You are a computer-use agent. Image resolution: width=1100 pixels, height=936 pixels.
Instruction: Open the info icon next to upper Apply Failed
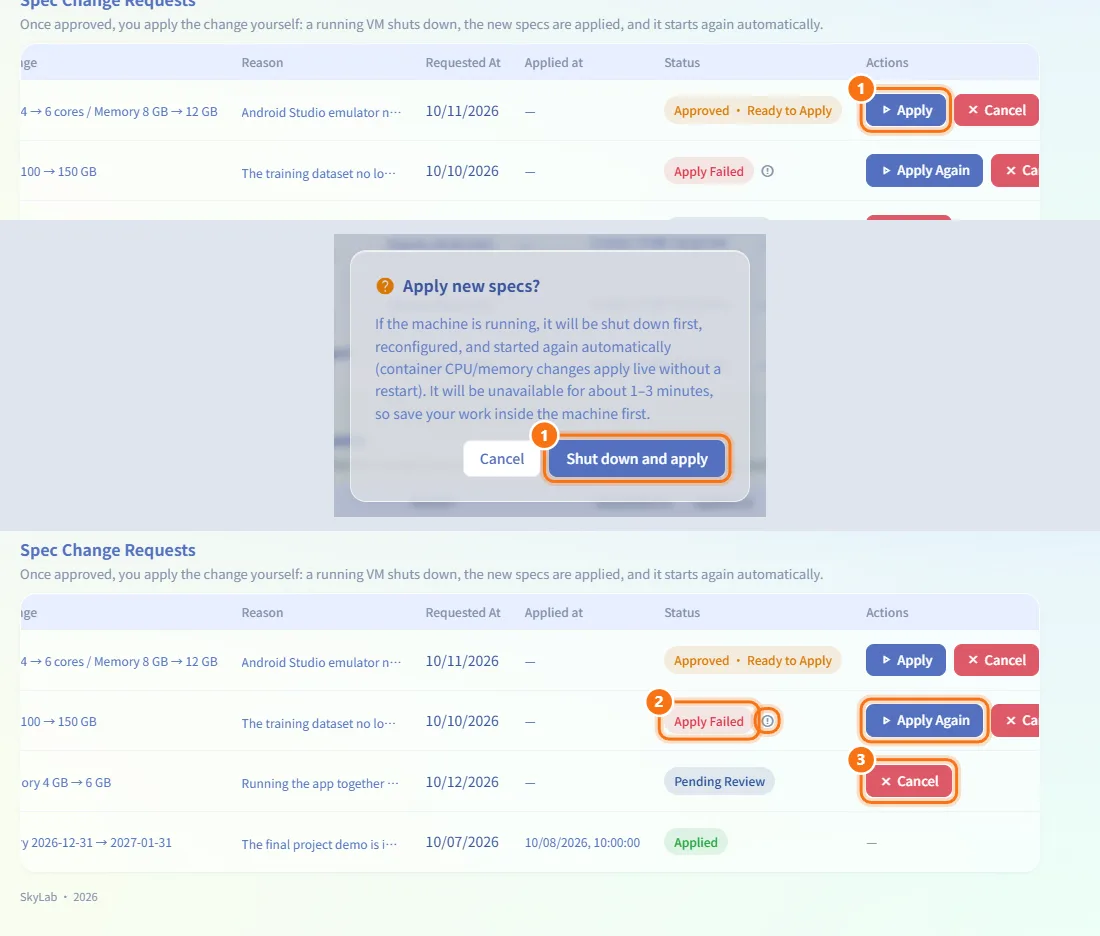767,171
